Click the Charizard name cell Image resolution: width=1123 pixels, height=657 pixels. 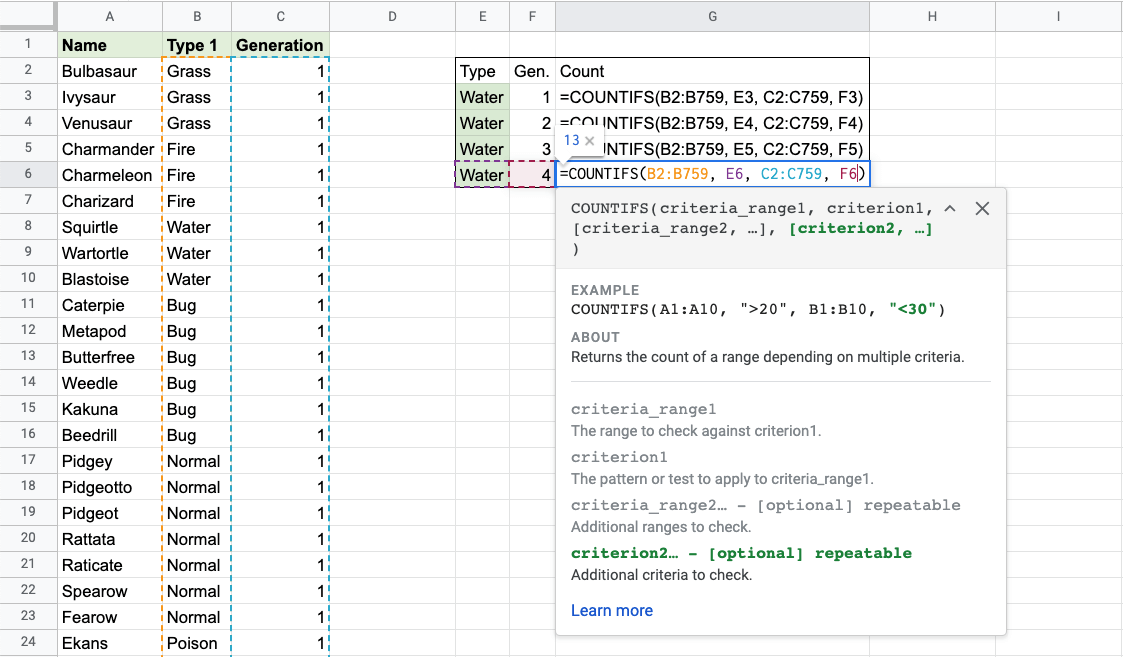(109, 201)
